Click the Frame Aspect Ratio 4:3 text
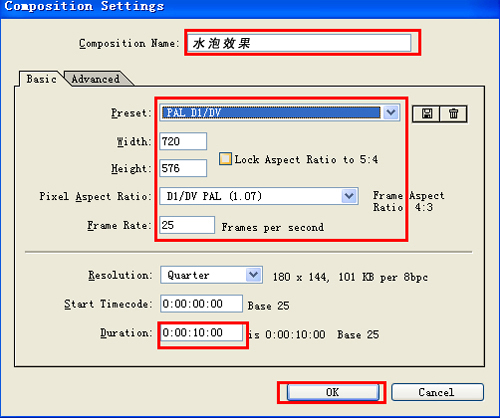Image resolution: width=500 pixels, height=418 pixels. [x=409, y=201]
